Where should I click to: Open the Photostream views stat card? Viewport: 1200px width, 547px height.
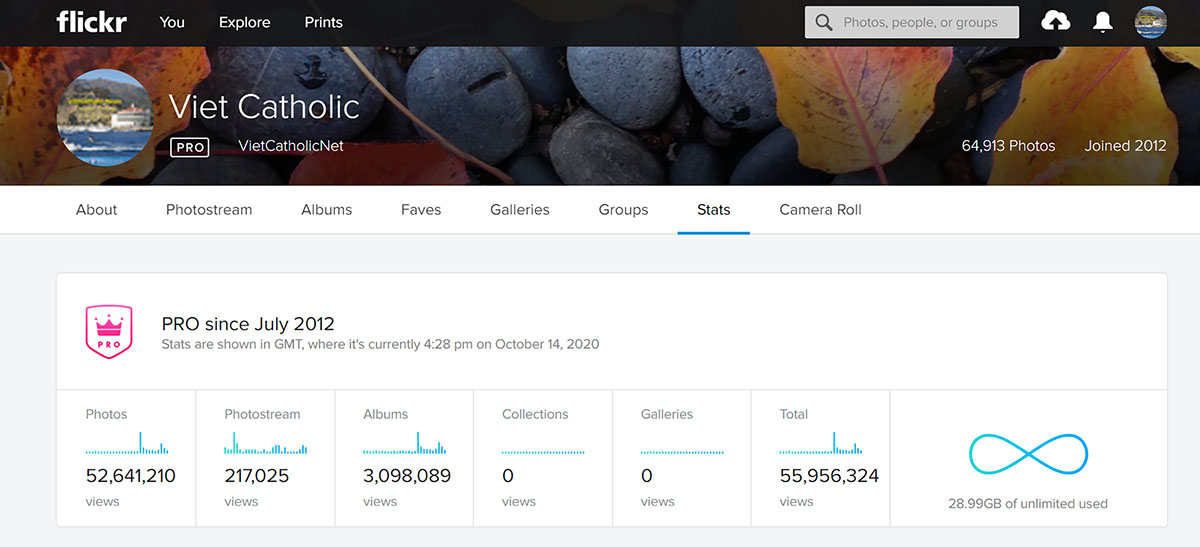[x=265, y=458]
